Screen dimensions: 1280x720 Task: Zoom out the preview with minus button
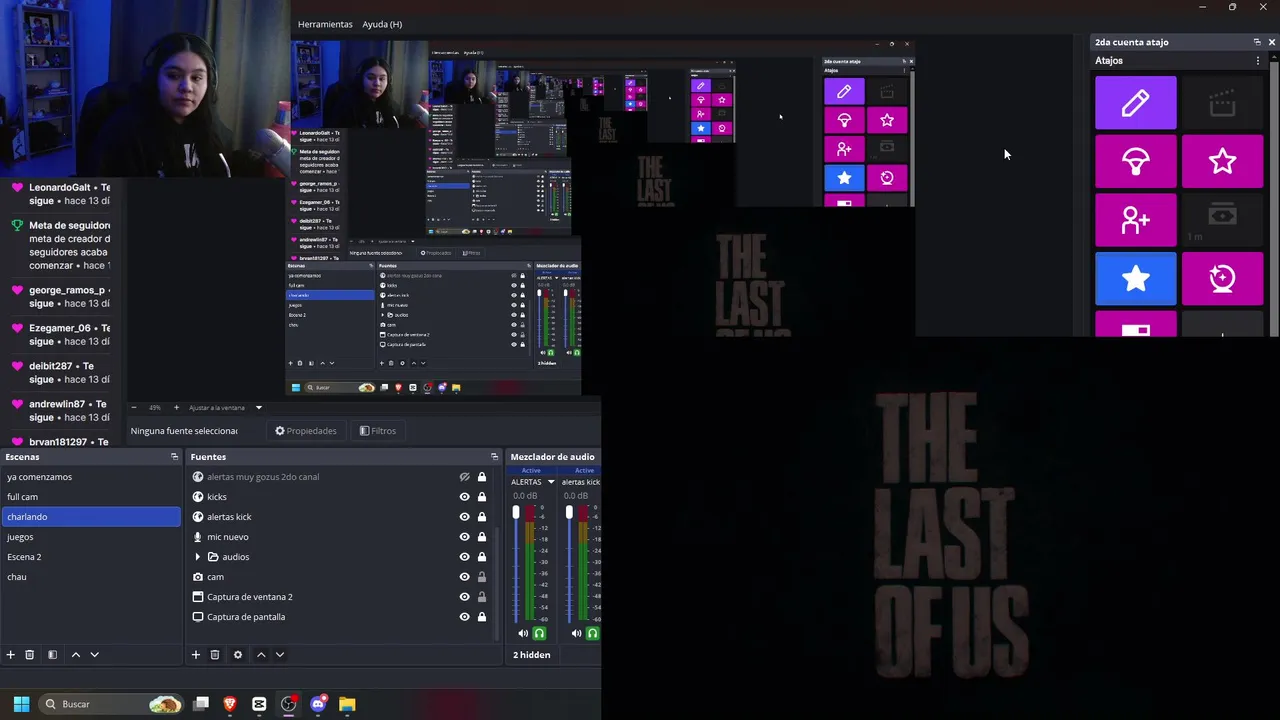click(133, 407)
